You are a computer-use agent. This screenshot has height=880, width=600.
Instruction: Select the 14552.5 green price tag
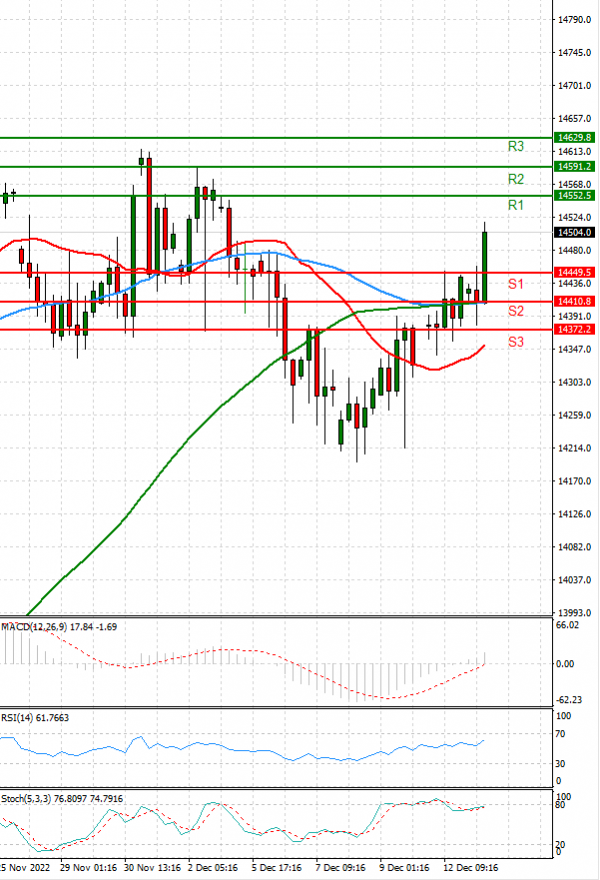(x=574, y=196)
